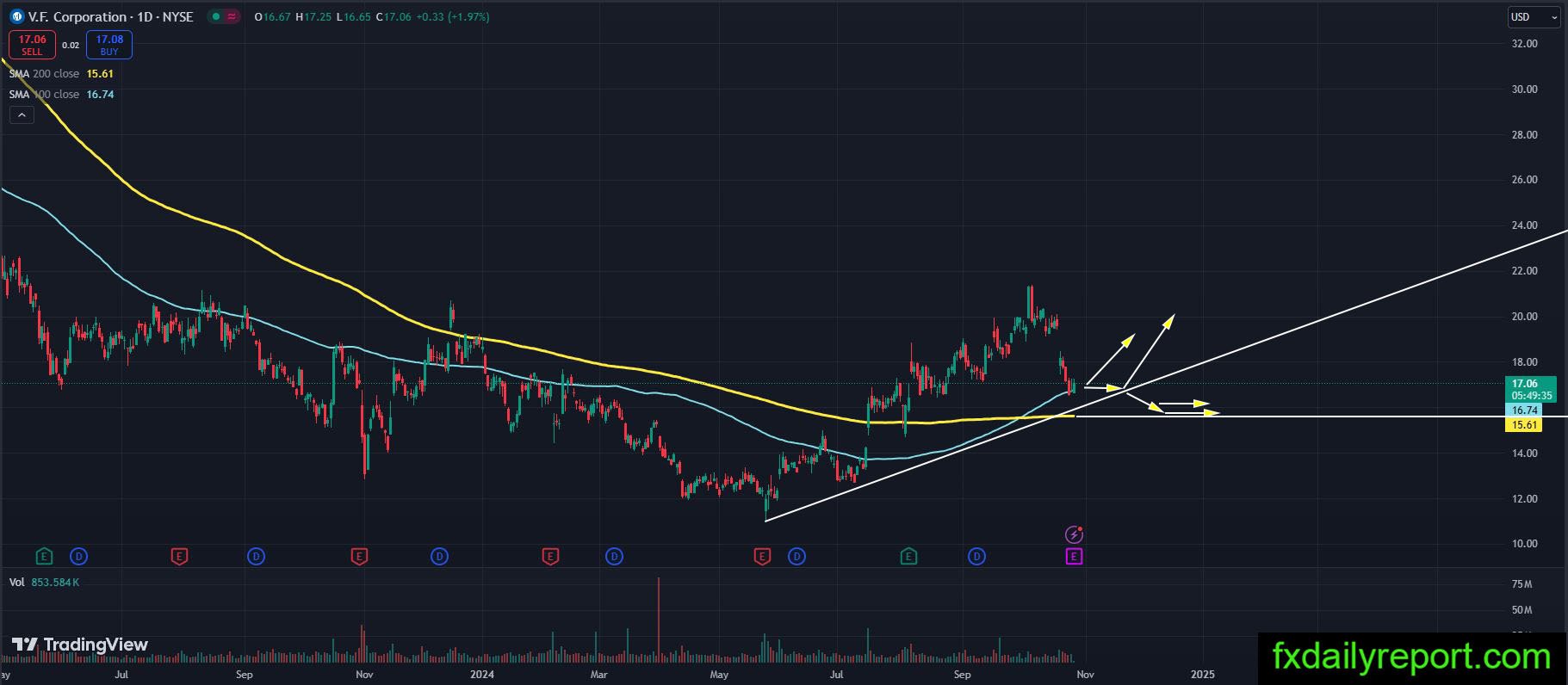1568x685 pixels.
Task: Open the purple upcoming earnings E marker
Action: pyautogui.click(x=1074, y=557)
